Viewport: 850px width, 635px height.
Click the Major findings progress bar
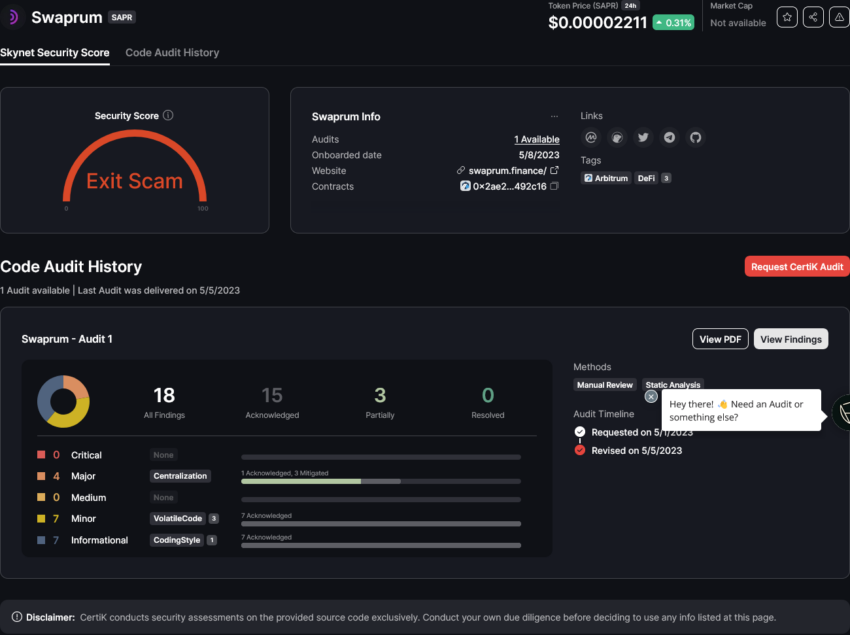[x=381, y=481]
